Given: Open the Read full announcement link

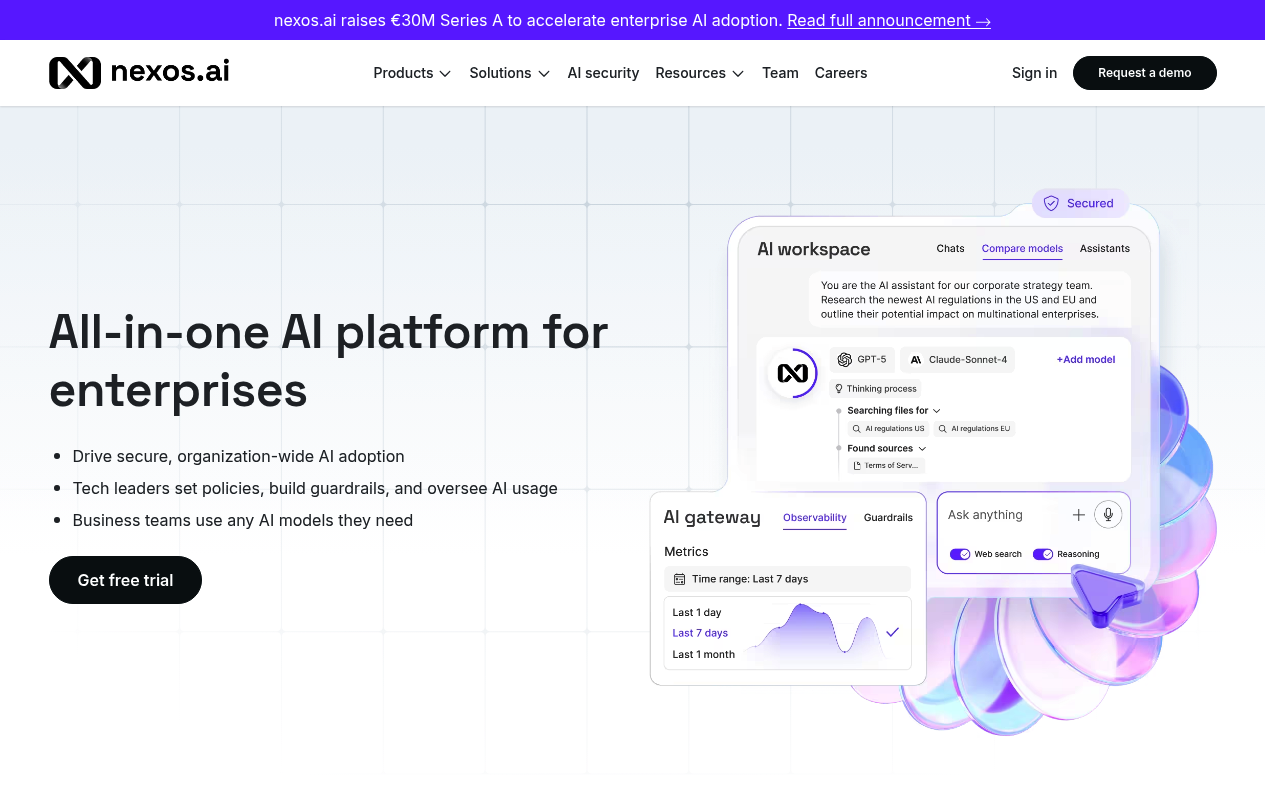Looking at the screenshot, I should pyautogui.click(x=888, y=20).
